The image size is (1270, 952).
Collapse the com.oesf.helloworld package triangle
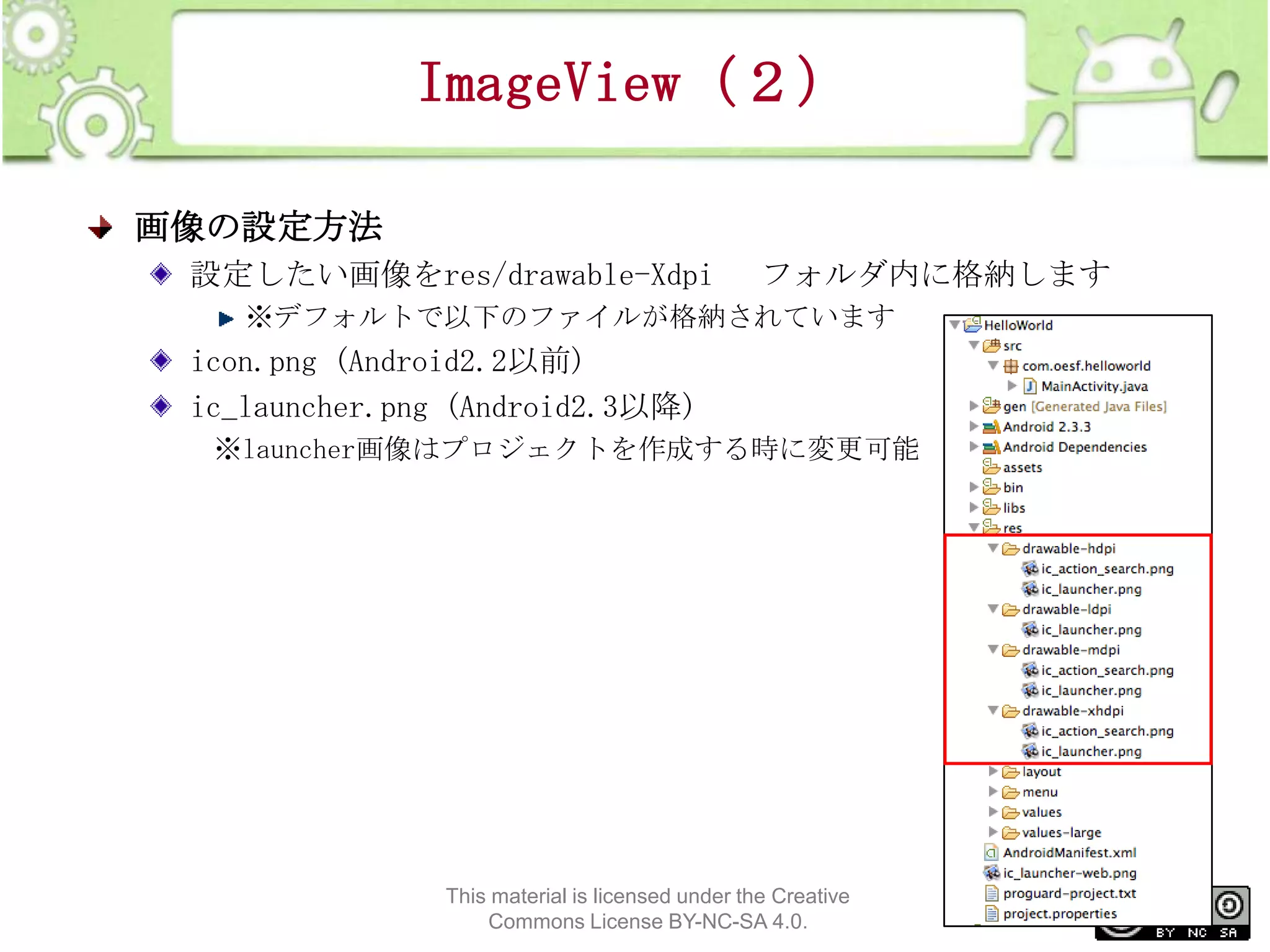(x=993, y=365)
